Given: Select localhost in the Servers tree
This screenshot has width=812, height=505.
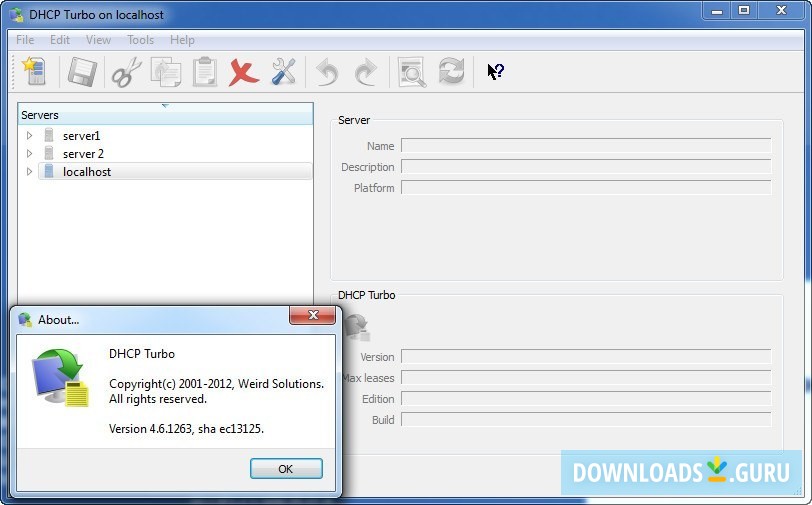Looking at the screenshot, I should (86, 172).
